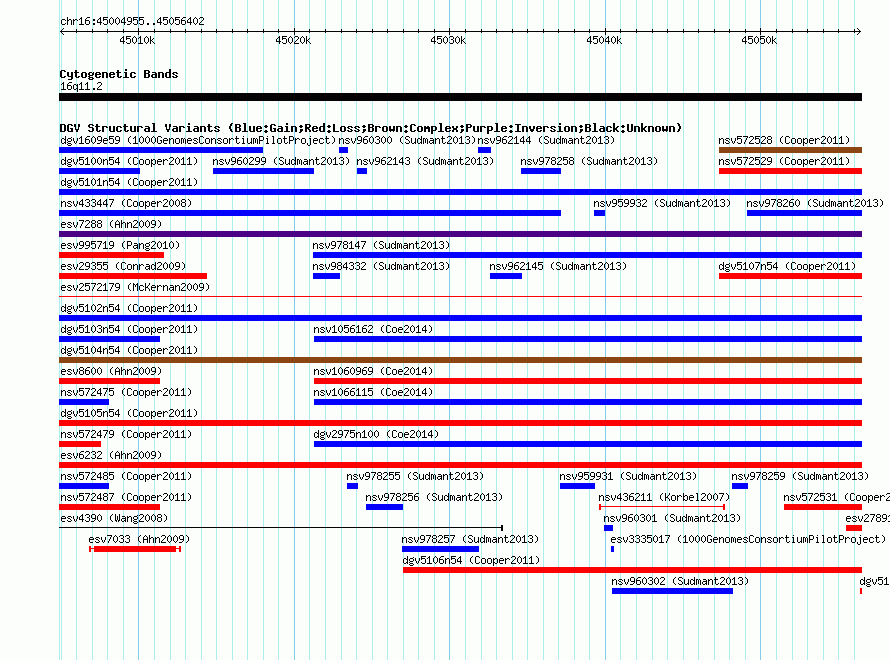Click dgv5104n54 (Cooper2011) label

(x=129, y=350)
